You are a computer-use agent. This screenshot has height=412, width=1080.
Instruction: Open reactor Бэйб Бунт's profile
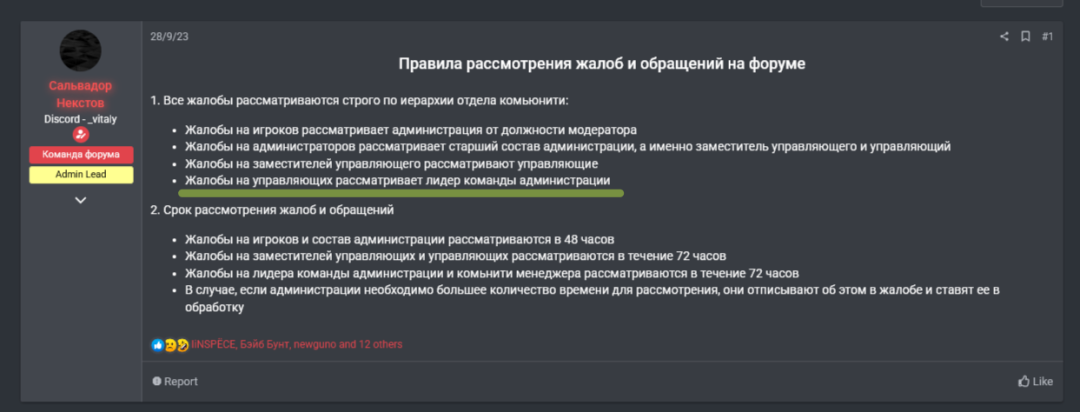263,344
